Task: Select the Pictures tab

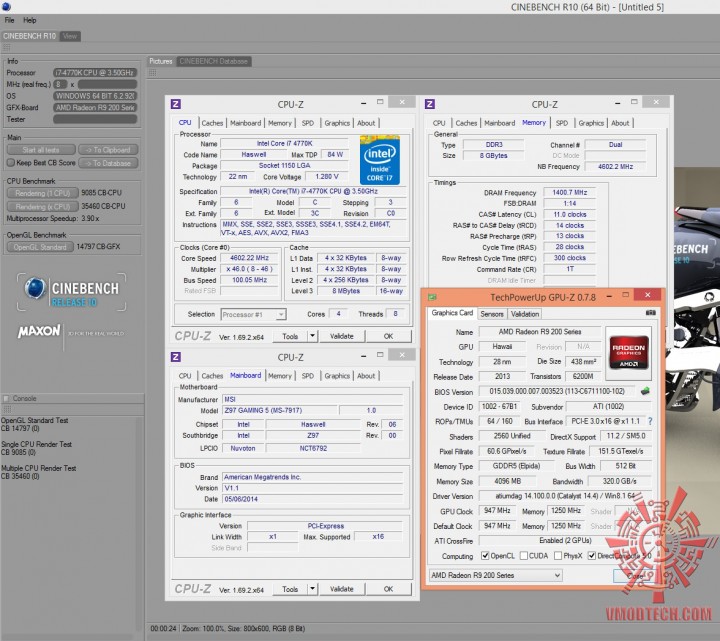Action: pos(161,61)
